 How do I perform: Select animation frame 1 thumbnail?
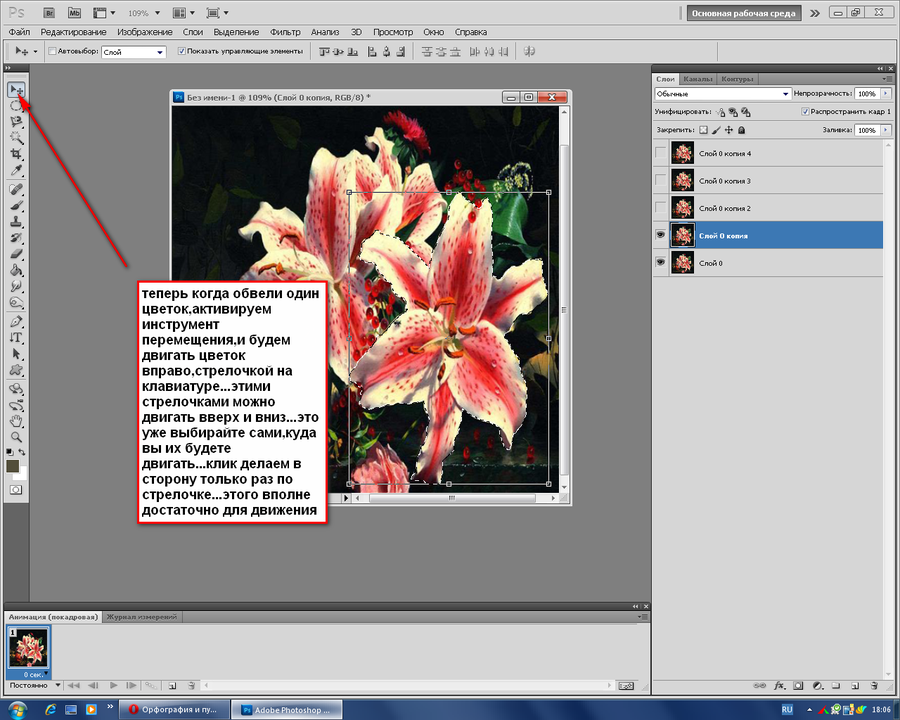pos(29,647)
